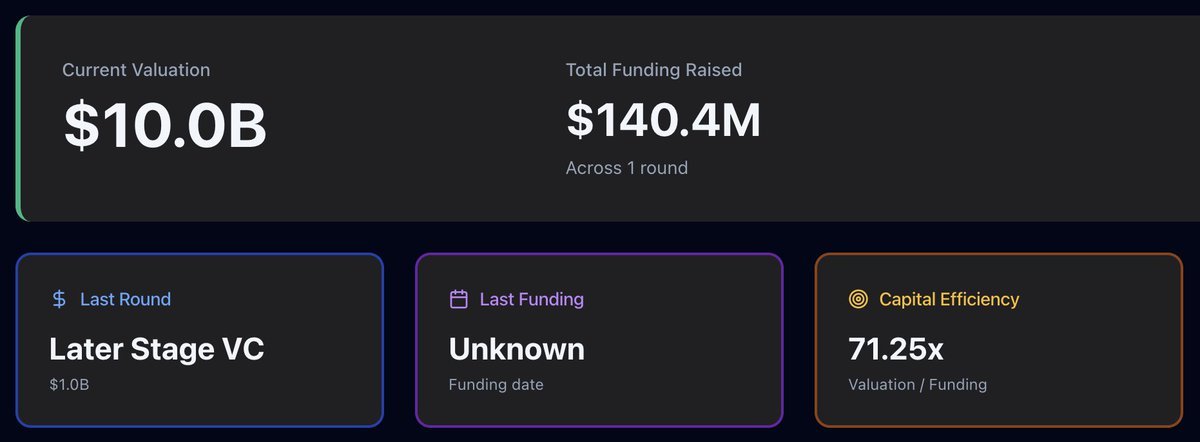Open the "Across 1 round" detail text
The width and height of the screenshot is (1200, 442).
coord(626,168)
